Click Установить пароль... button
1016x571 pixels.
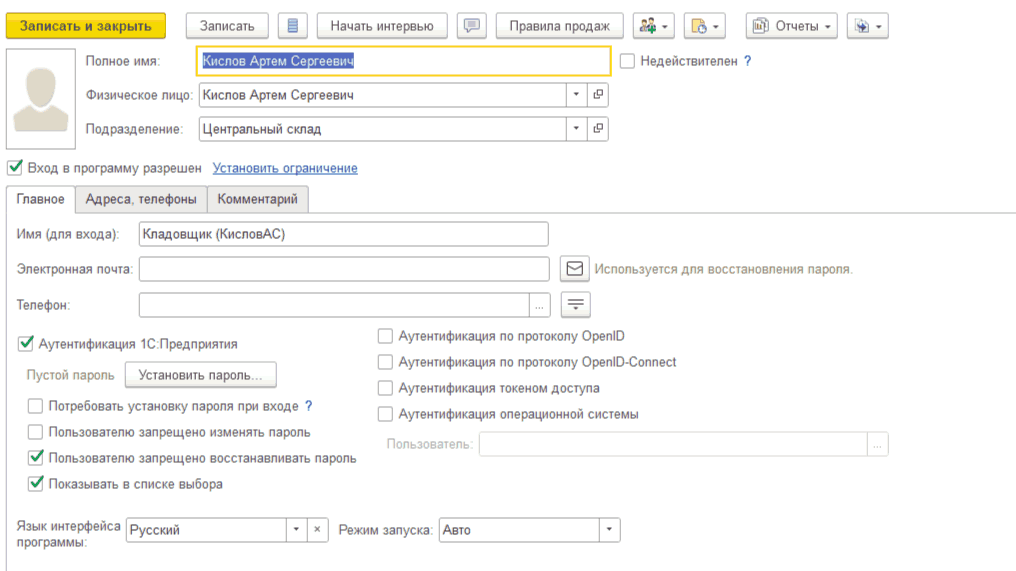tap(200, 375)
